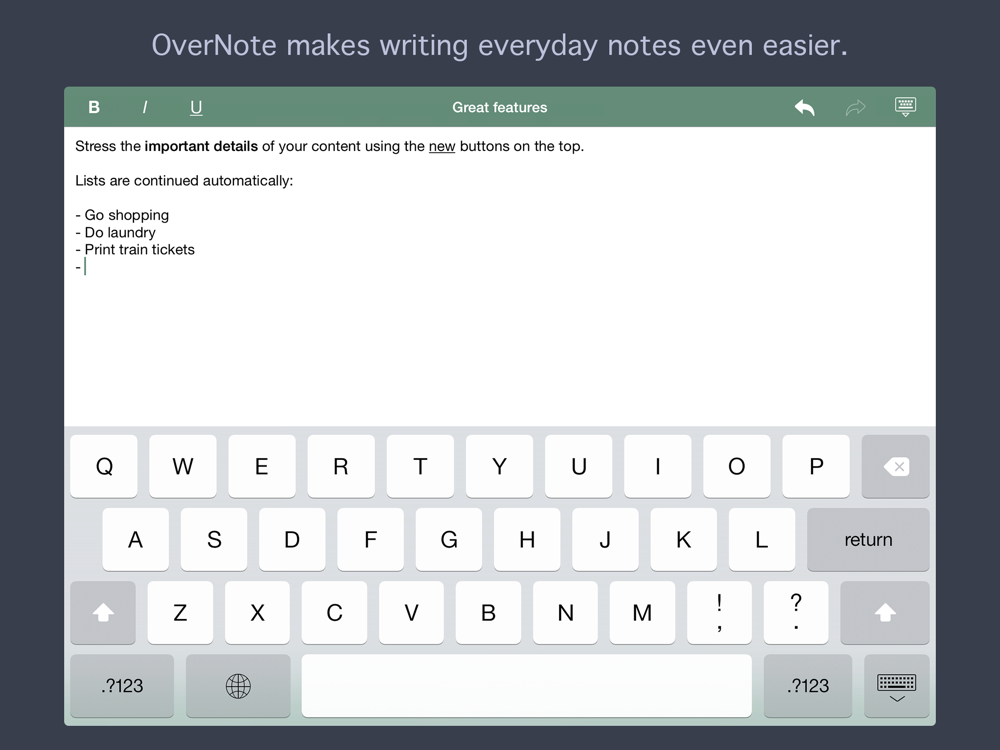Image resolution: width=1000 pixels, height=750 pixels.
Task: Click the '- Do laundry' list item
Action: pyautogui.click(x=115, y=232)
